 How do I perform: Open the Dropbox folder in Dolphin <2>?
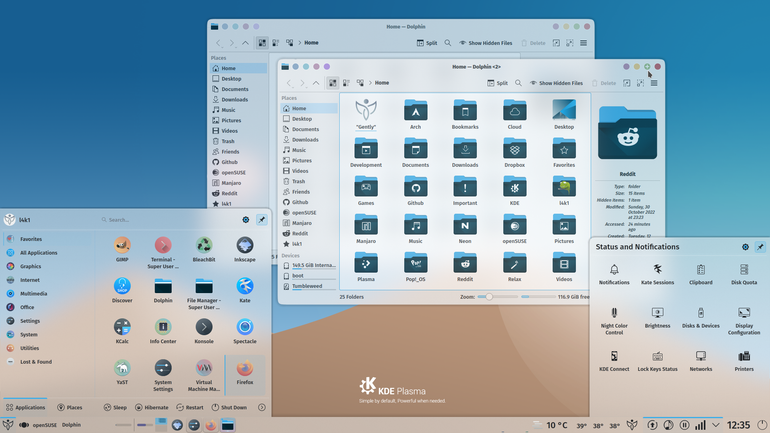click(514, 153)
